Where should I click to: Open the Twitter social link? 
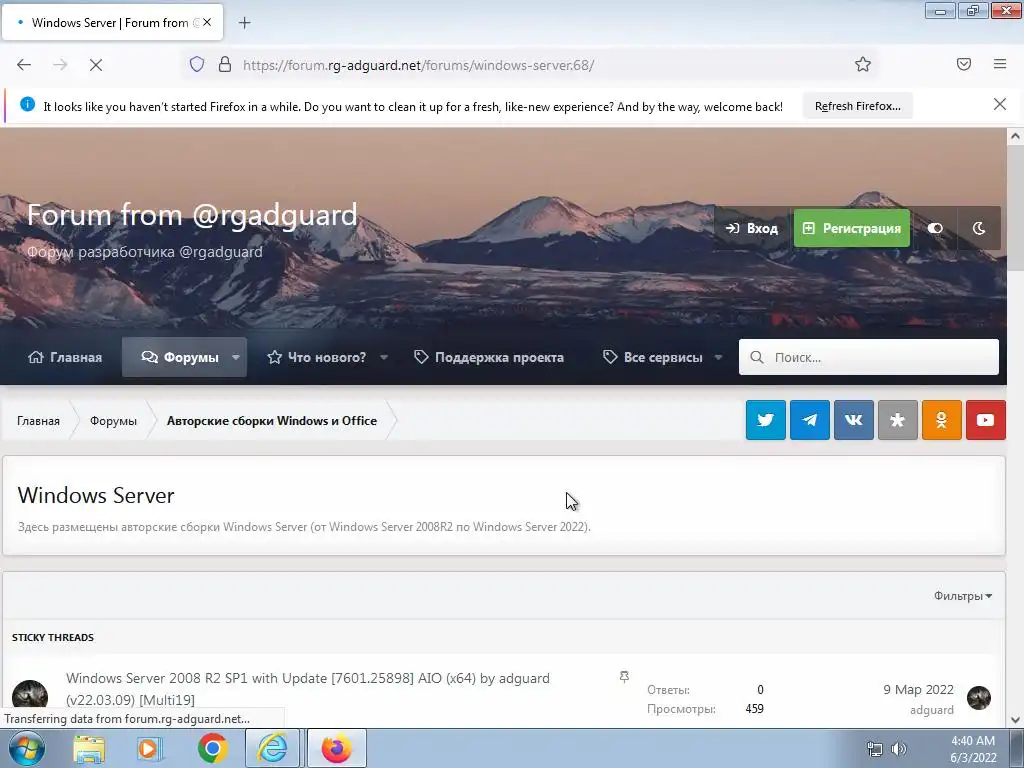click(765, 420)
